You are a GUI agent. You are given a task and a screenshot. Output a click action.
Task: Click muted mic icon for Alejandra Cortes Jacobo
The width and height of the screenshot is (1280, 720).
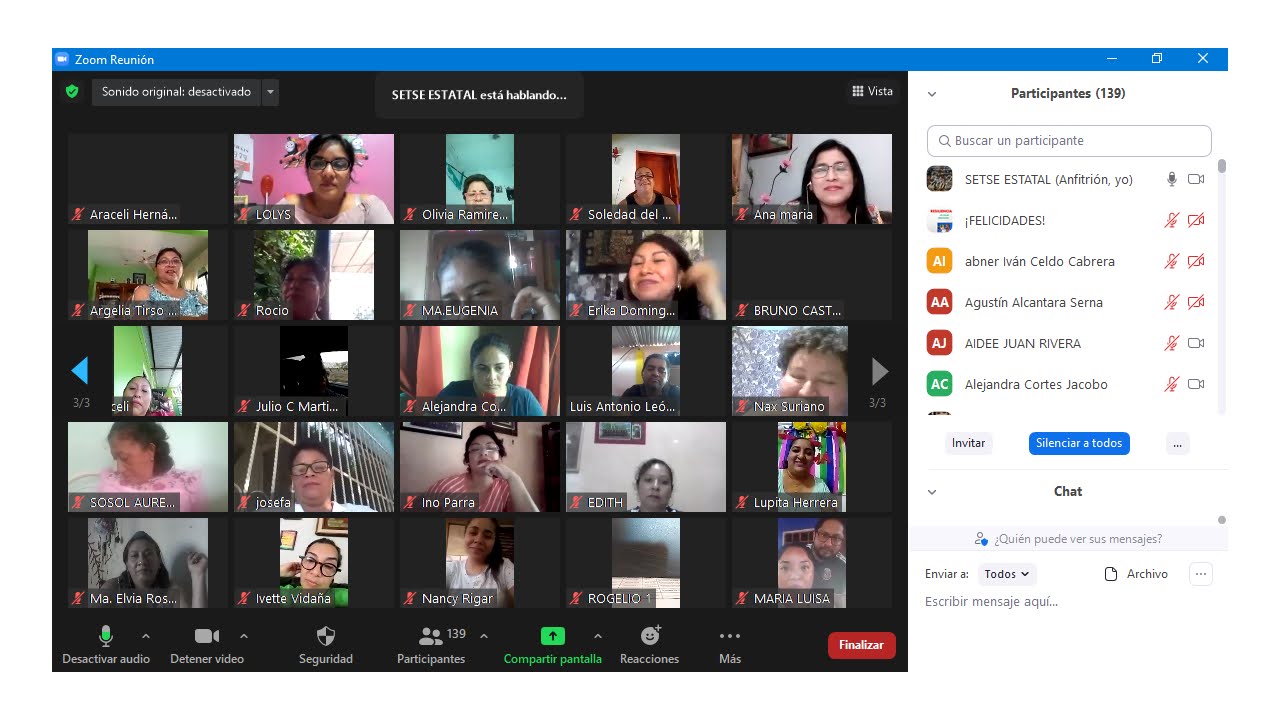pyautogui.click(x=1172, y=385)
